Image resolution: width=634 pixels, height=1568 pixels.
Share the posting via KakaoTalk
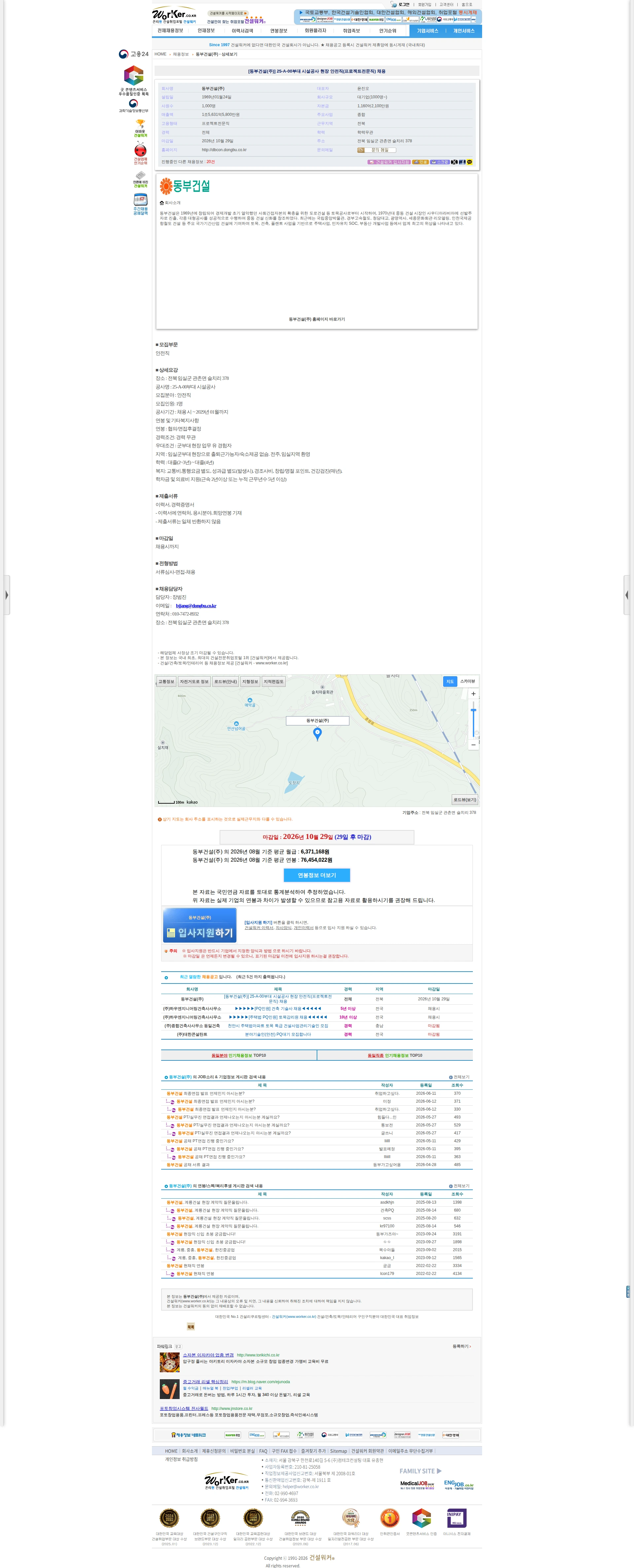470,162
